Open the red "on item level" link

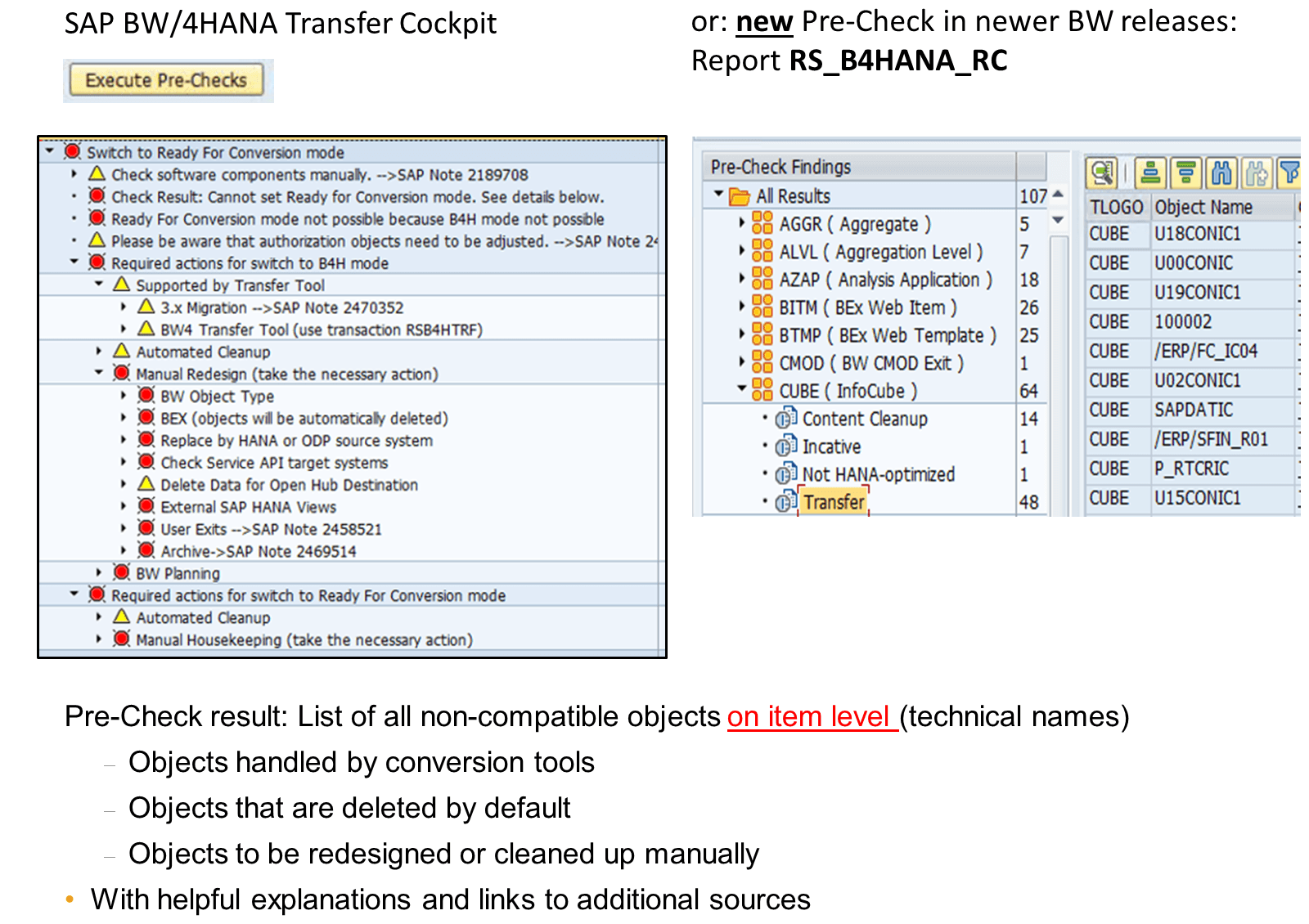pyautogui.click(x=812, y=716)
